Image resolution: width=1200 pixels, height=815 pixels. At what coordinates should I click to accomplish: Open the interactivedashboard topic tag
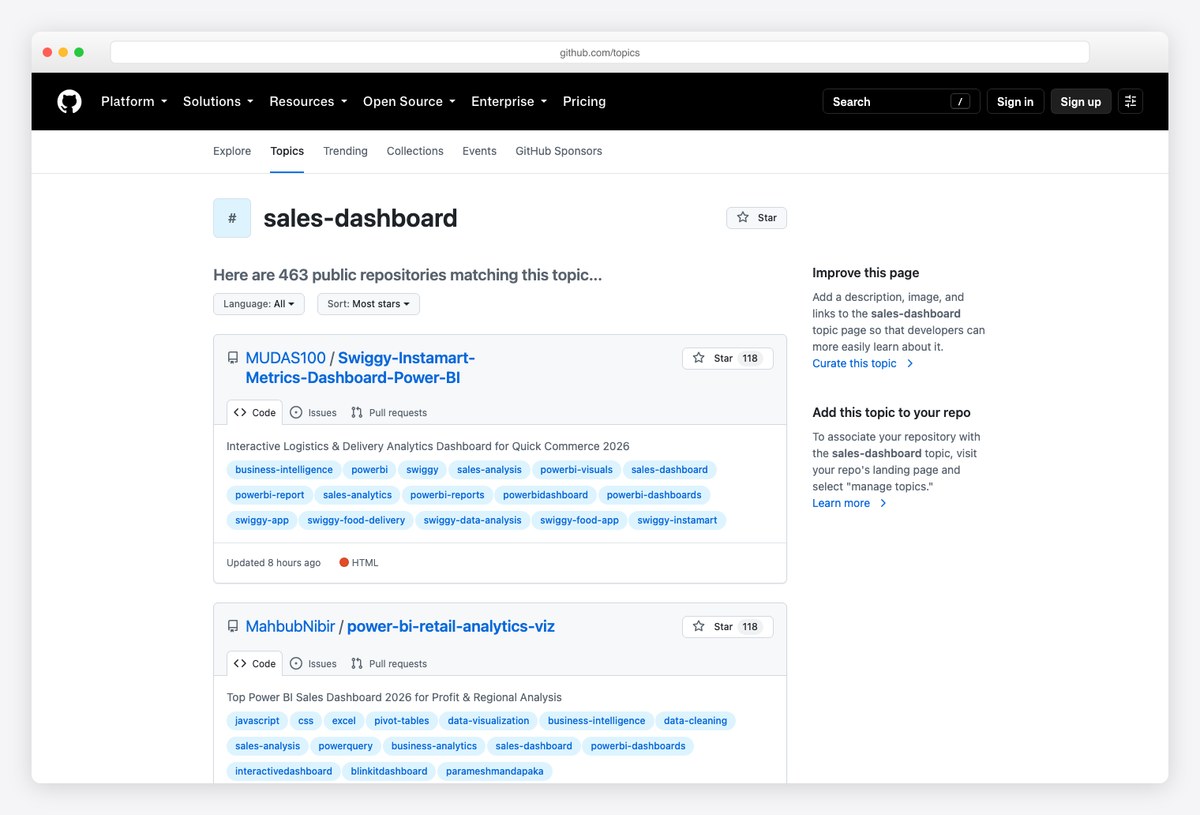[x=283, y=771]
